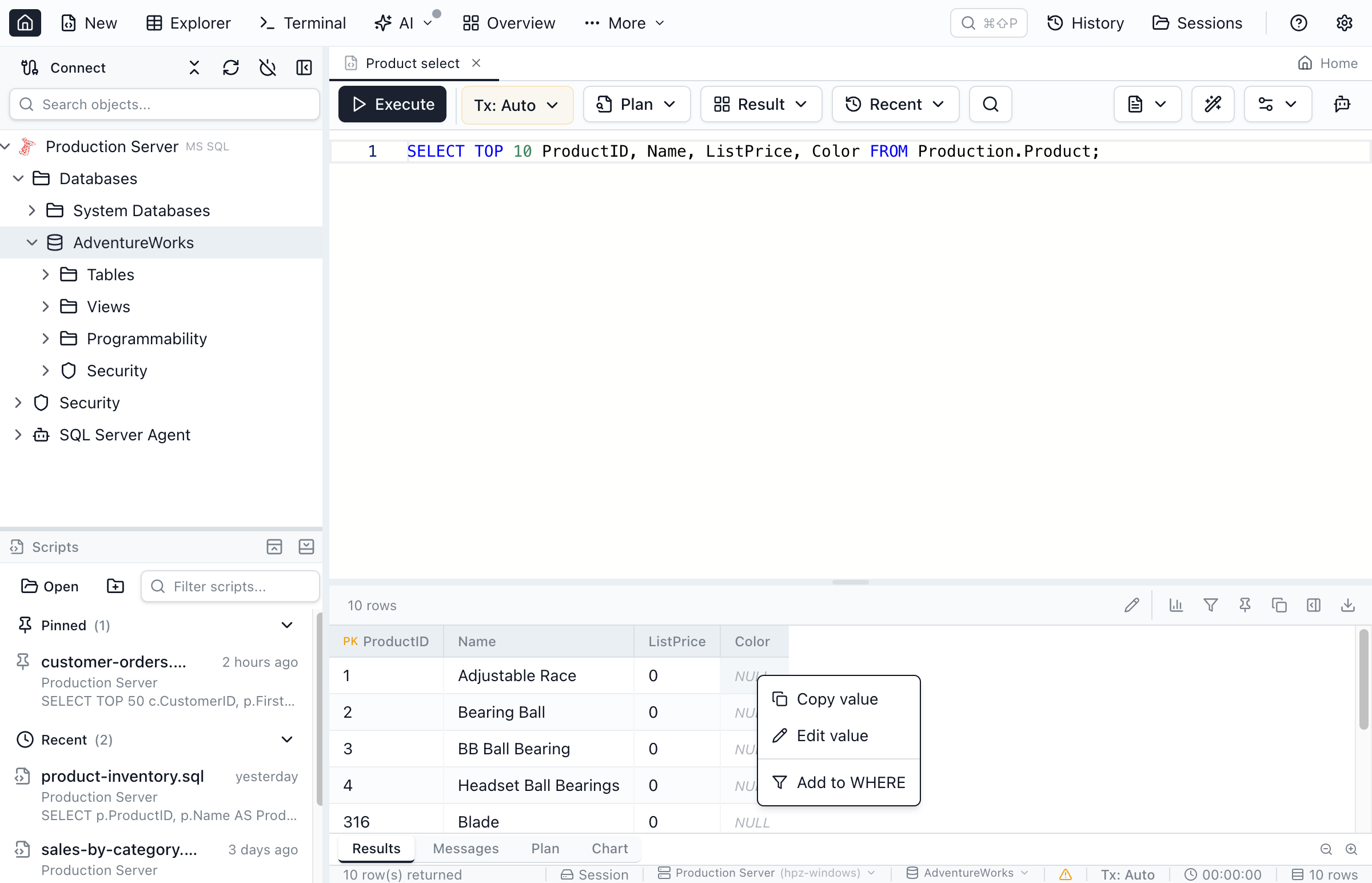Switch to the Messages tab
Screen dimensions: 1372x883
[x=465, y=849]
